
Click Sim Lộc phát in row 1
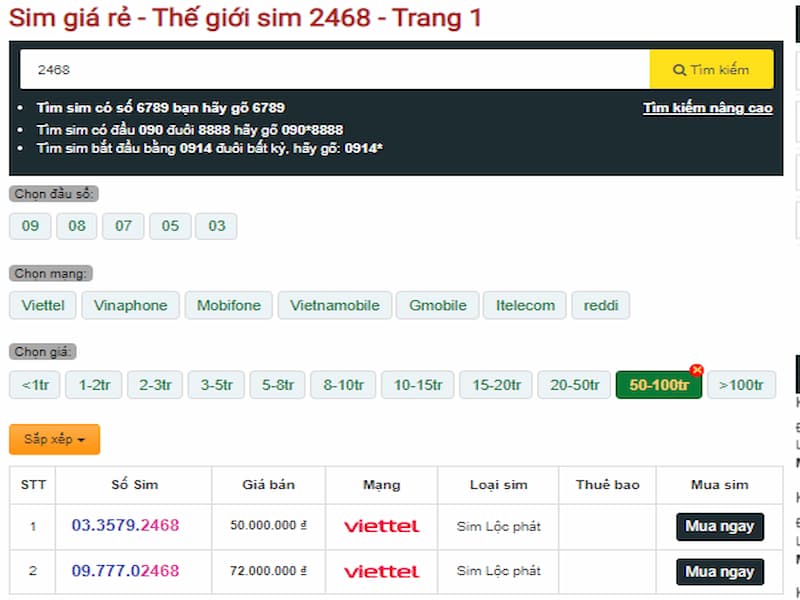point(498,527)
